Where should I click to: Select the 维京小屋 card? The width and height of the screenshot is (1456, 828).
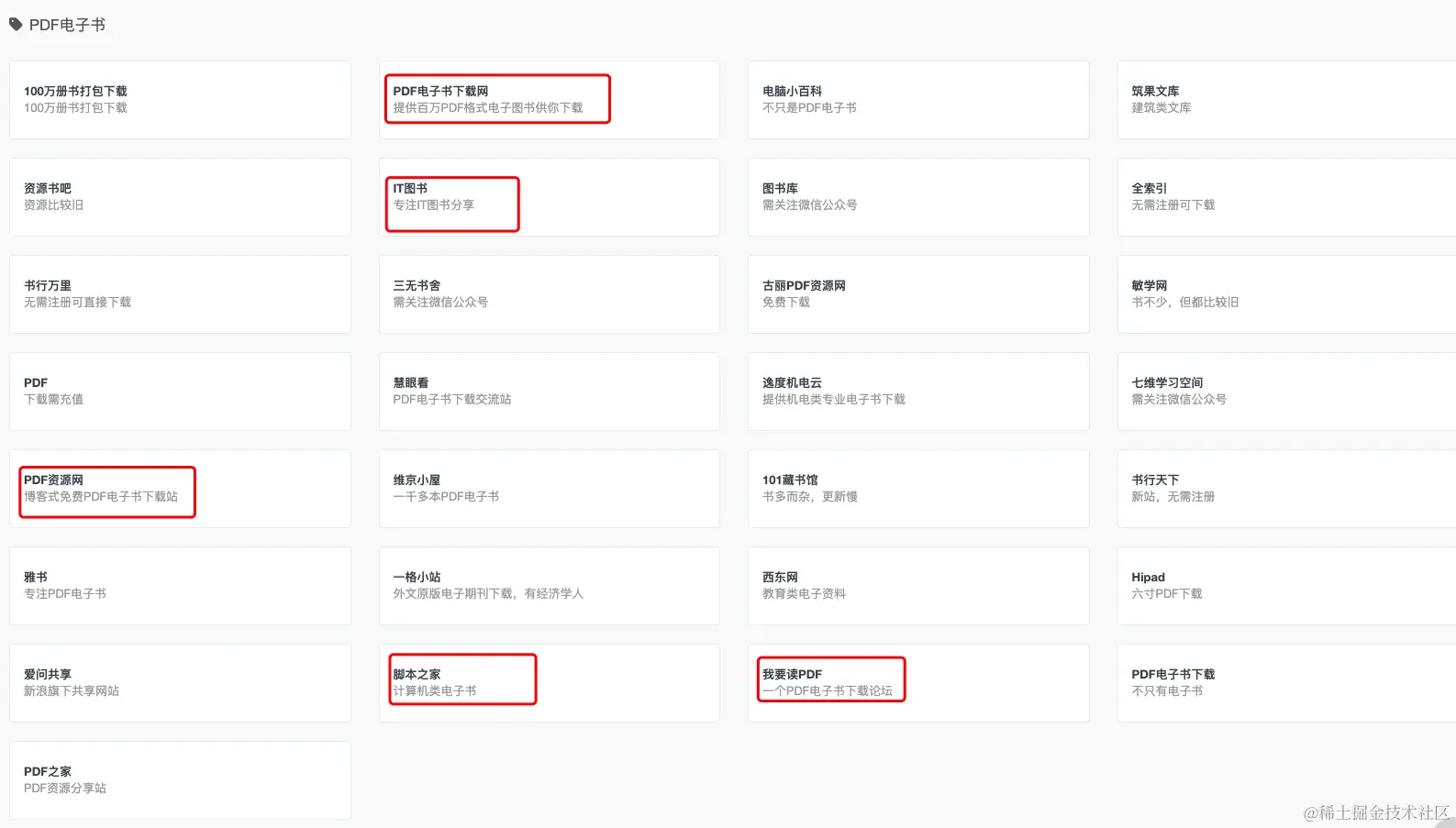550,489
